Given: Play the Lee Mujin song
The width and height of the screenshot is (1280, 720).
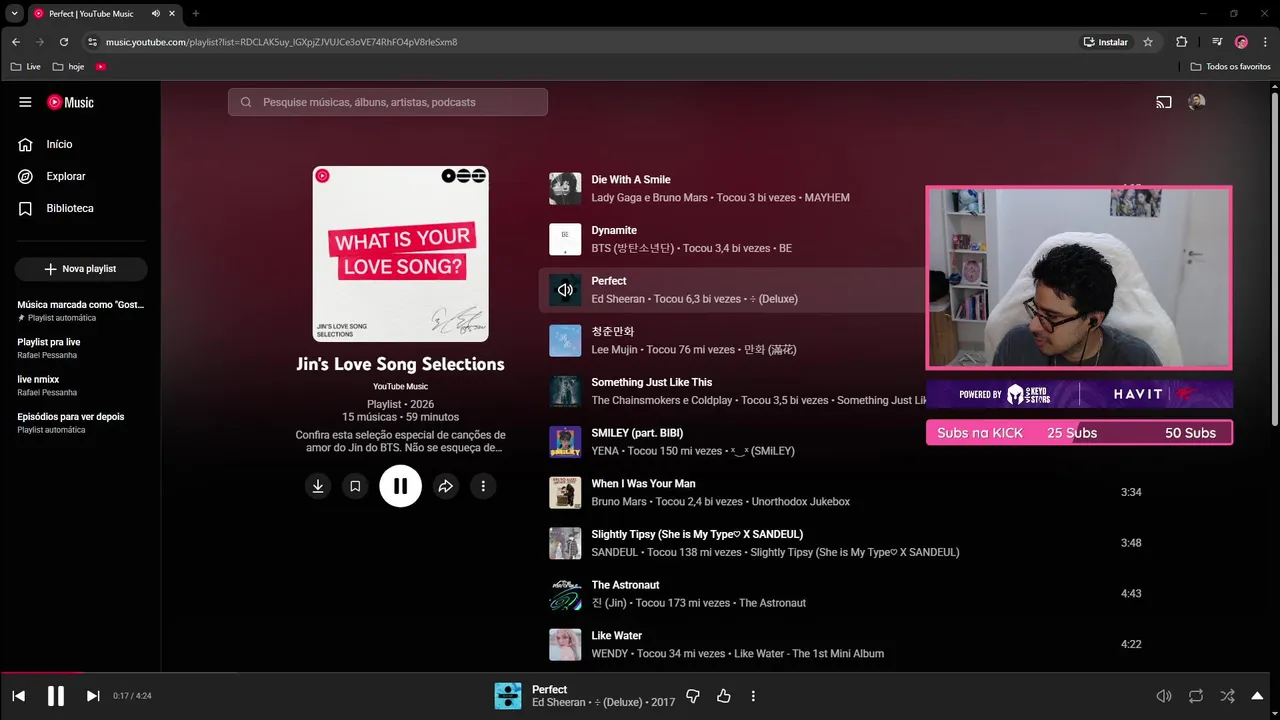Looking at the screenshot, I should pos(613,331).
